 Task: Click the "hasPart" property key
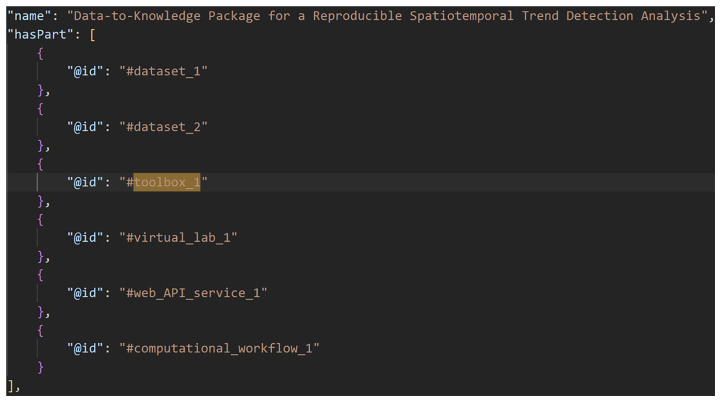[40, 34]
